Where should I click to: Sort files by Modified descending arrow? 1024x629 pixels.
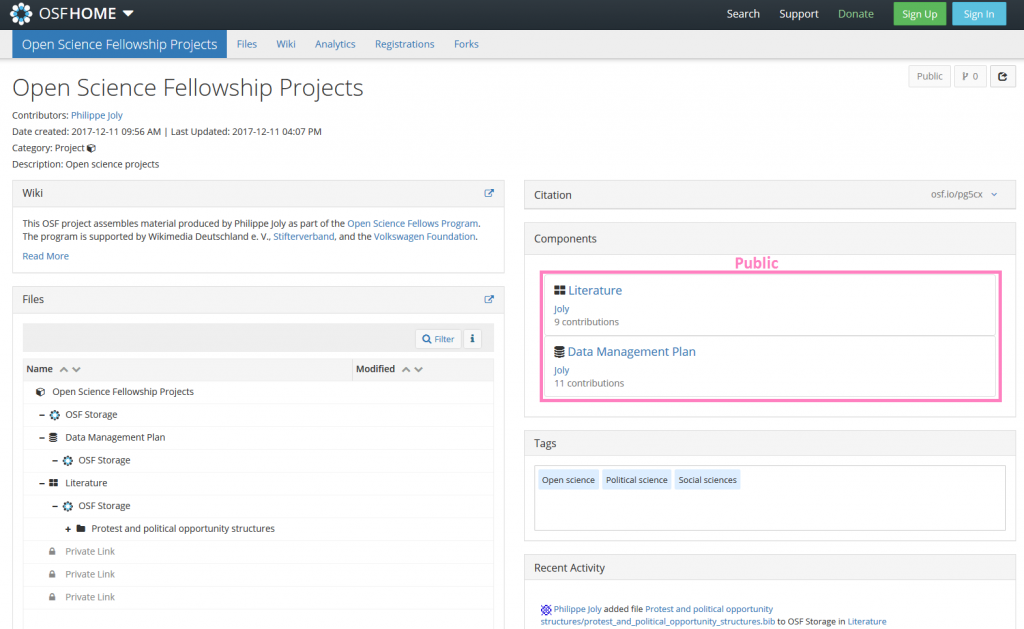click(418, 369)
